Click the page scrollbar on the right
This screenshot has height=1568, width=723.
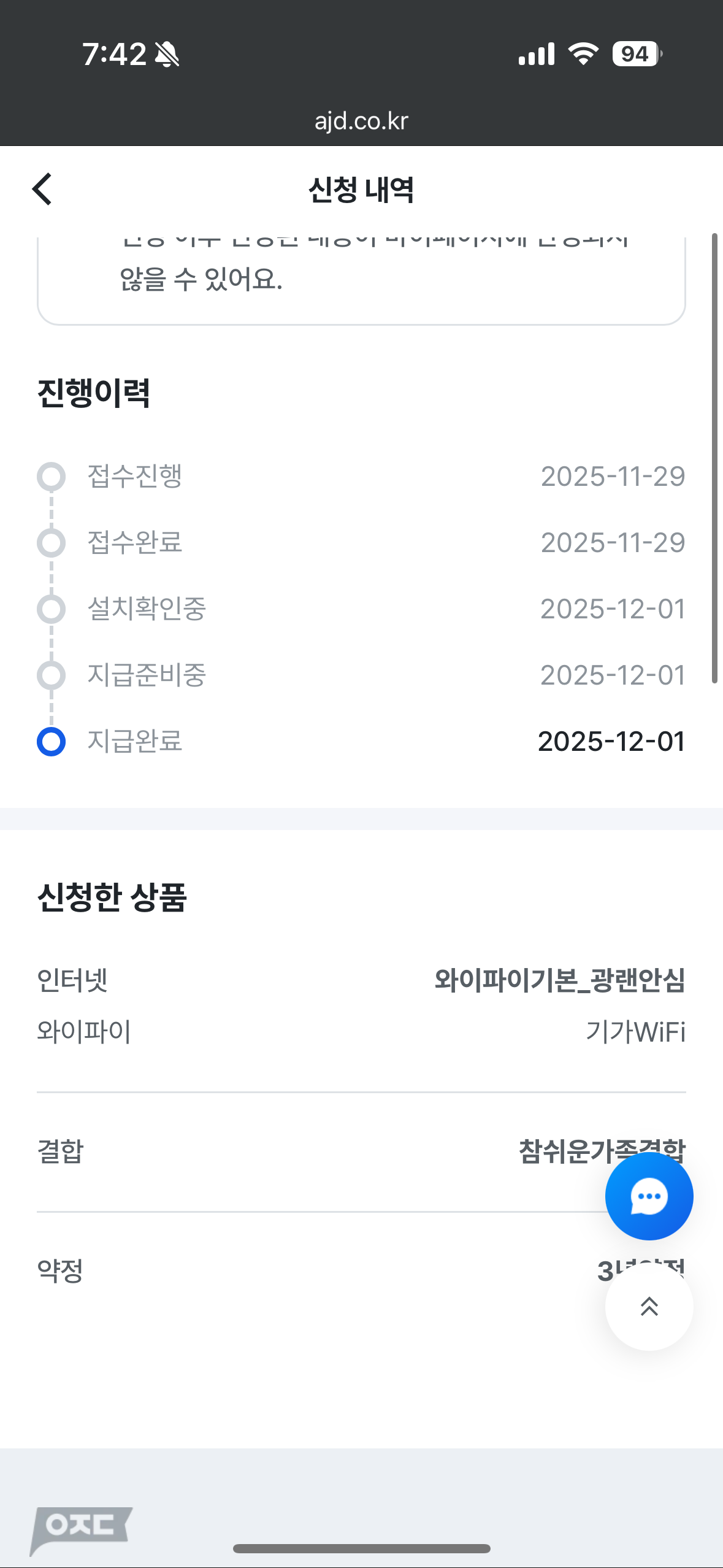[714, 458]
